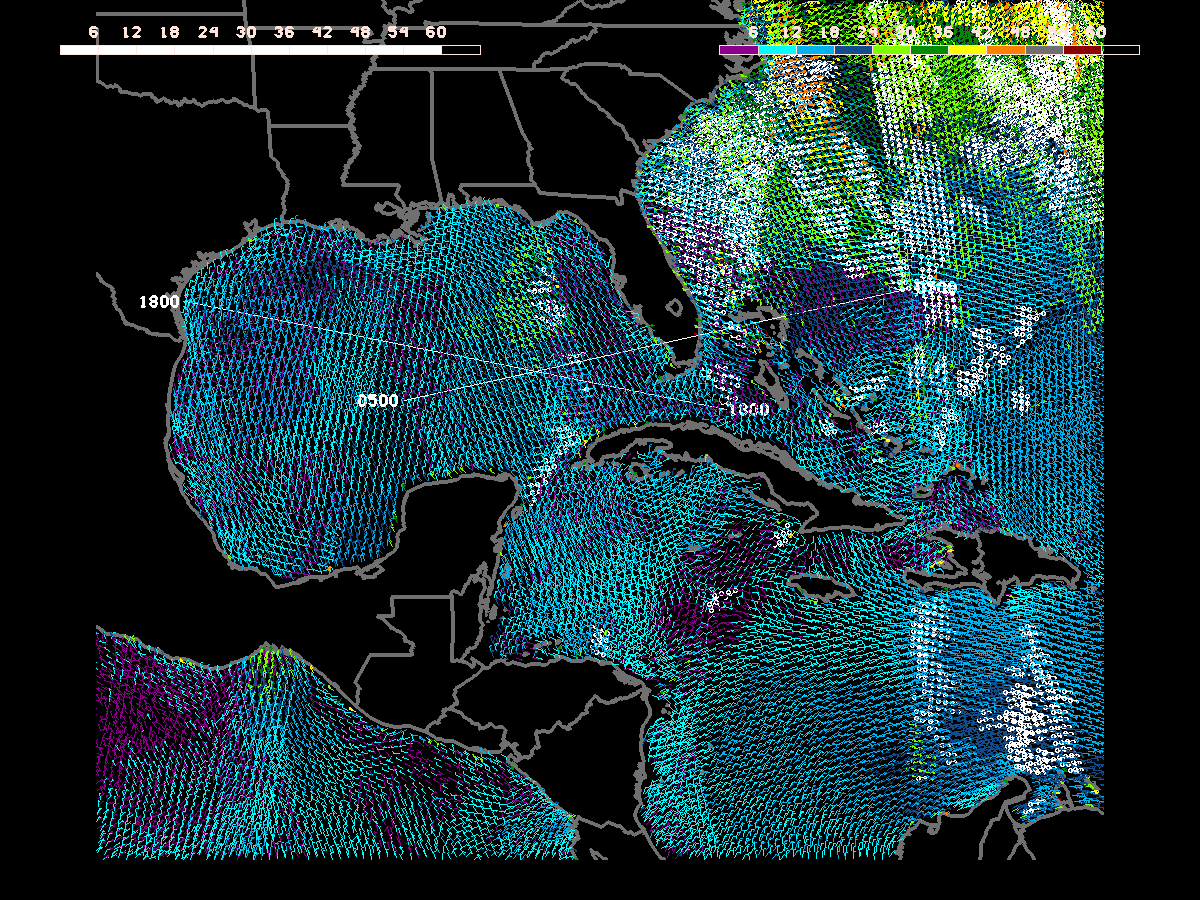The width and height of the screenshot is (1200, 900).
Task: Click the black end of white scale bar
Action: pyautogui.click(x=461, y=49)
